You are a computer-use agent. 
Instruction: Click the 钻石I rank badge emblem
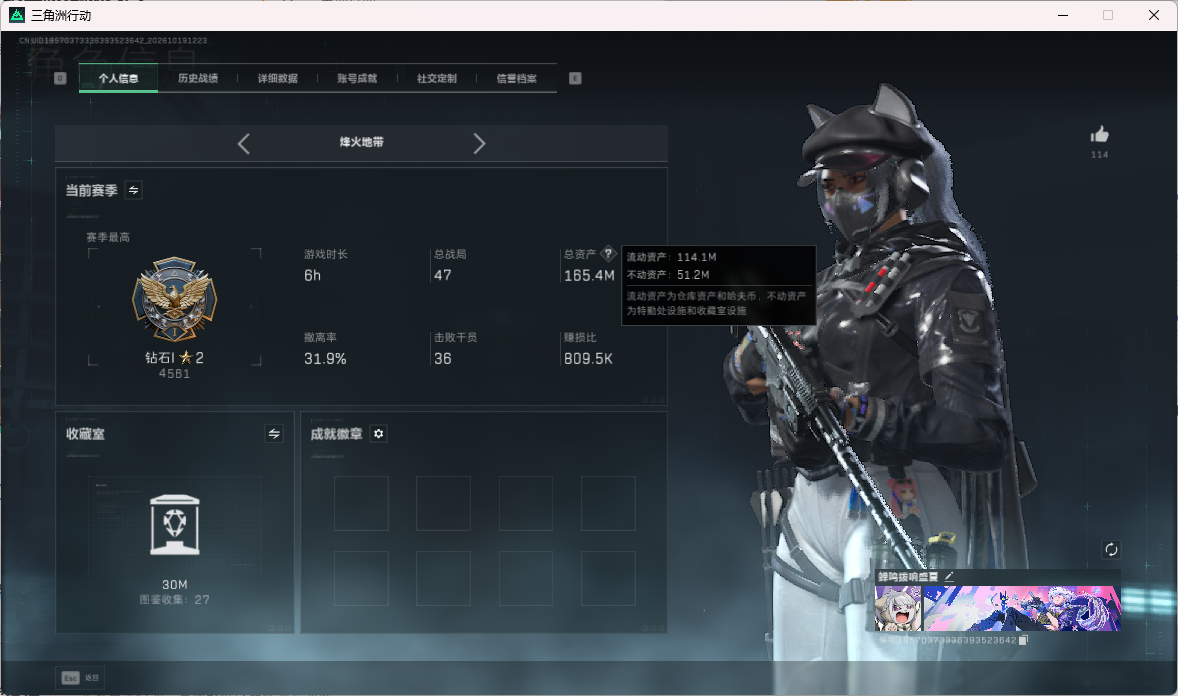coord(174,299)
